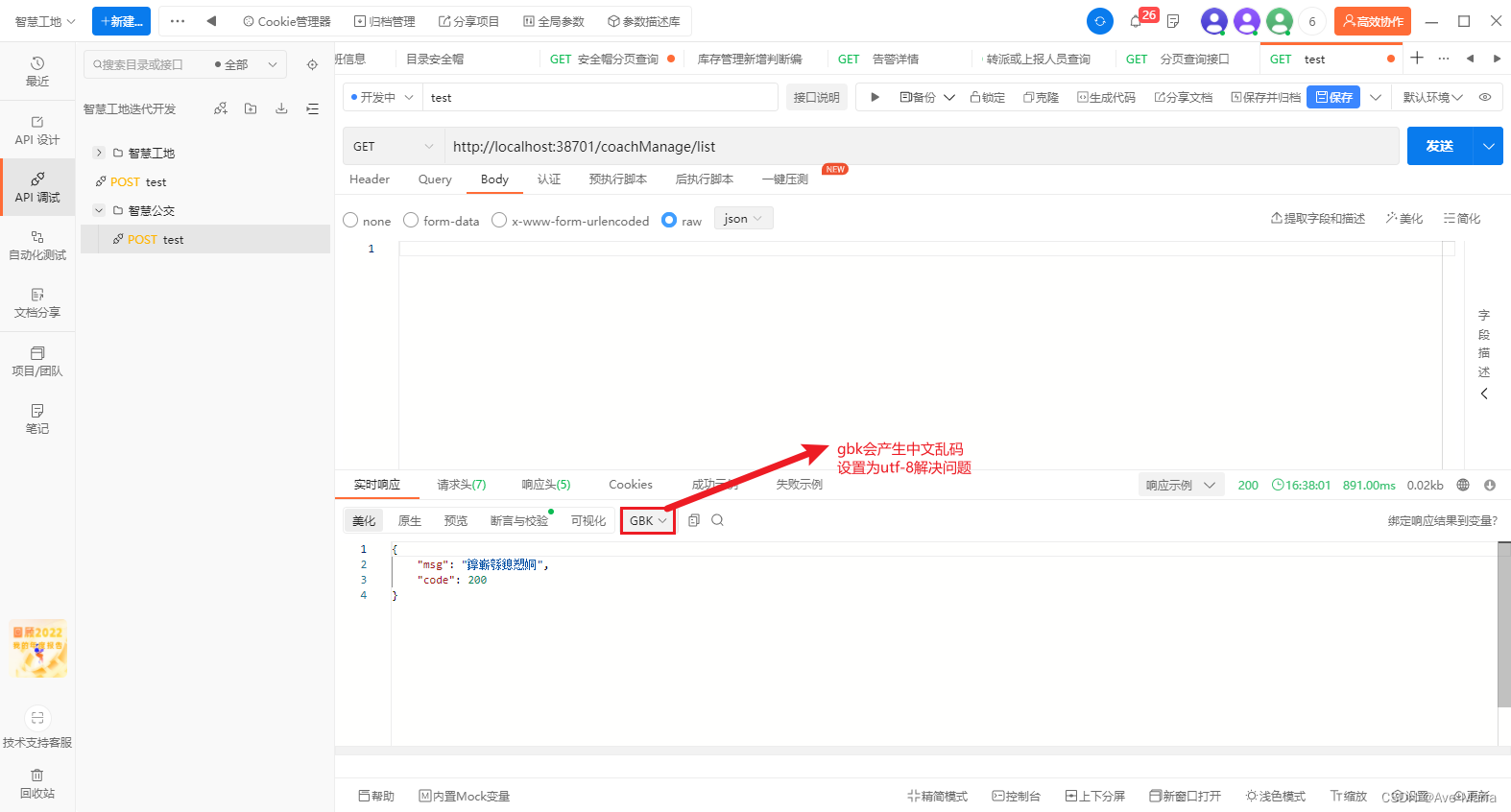Open the 自动化测试 sidebar section
Screen dimensions: 1511x812
(37, 246)
